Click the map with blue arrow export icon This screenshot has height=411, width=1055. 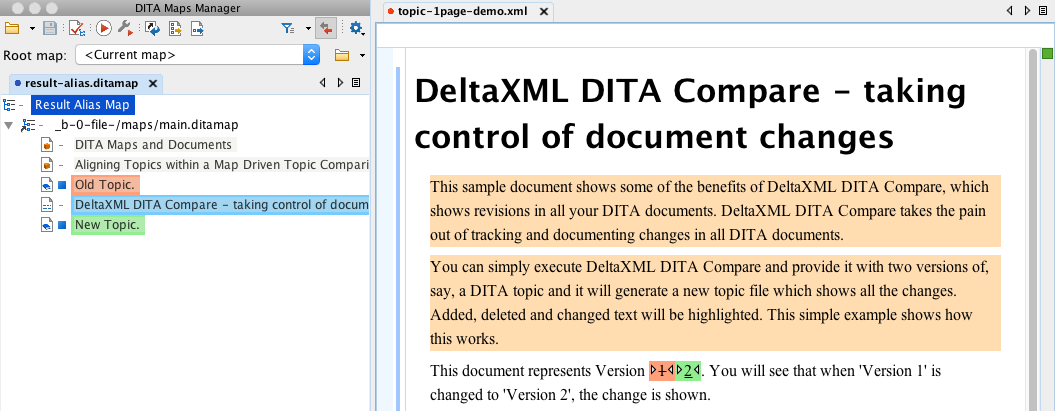pos(198,29)
